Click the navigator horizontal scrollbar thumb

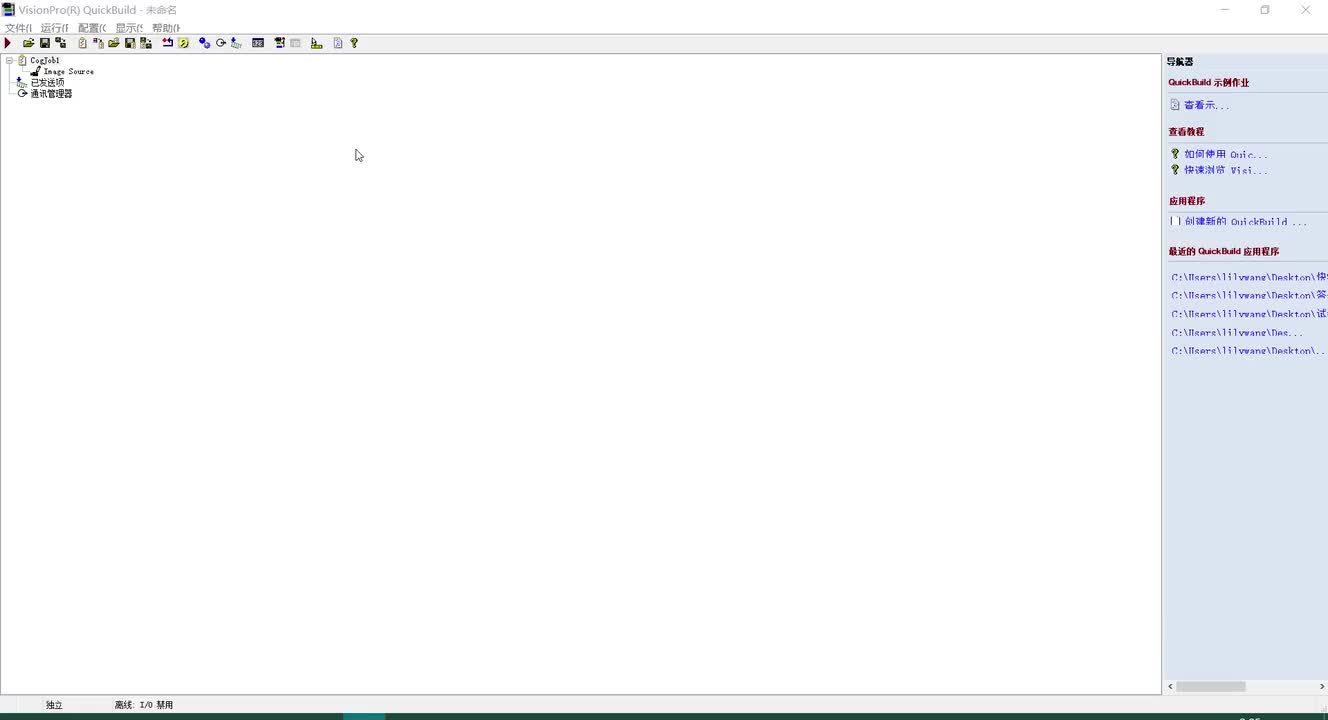(1211, 687)
